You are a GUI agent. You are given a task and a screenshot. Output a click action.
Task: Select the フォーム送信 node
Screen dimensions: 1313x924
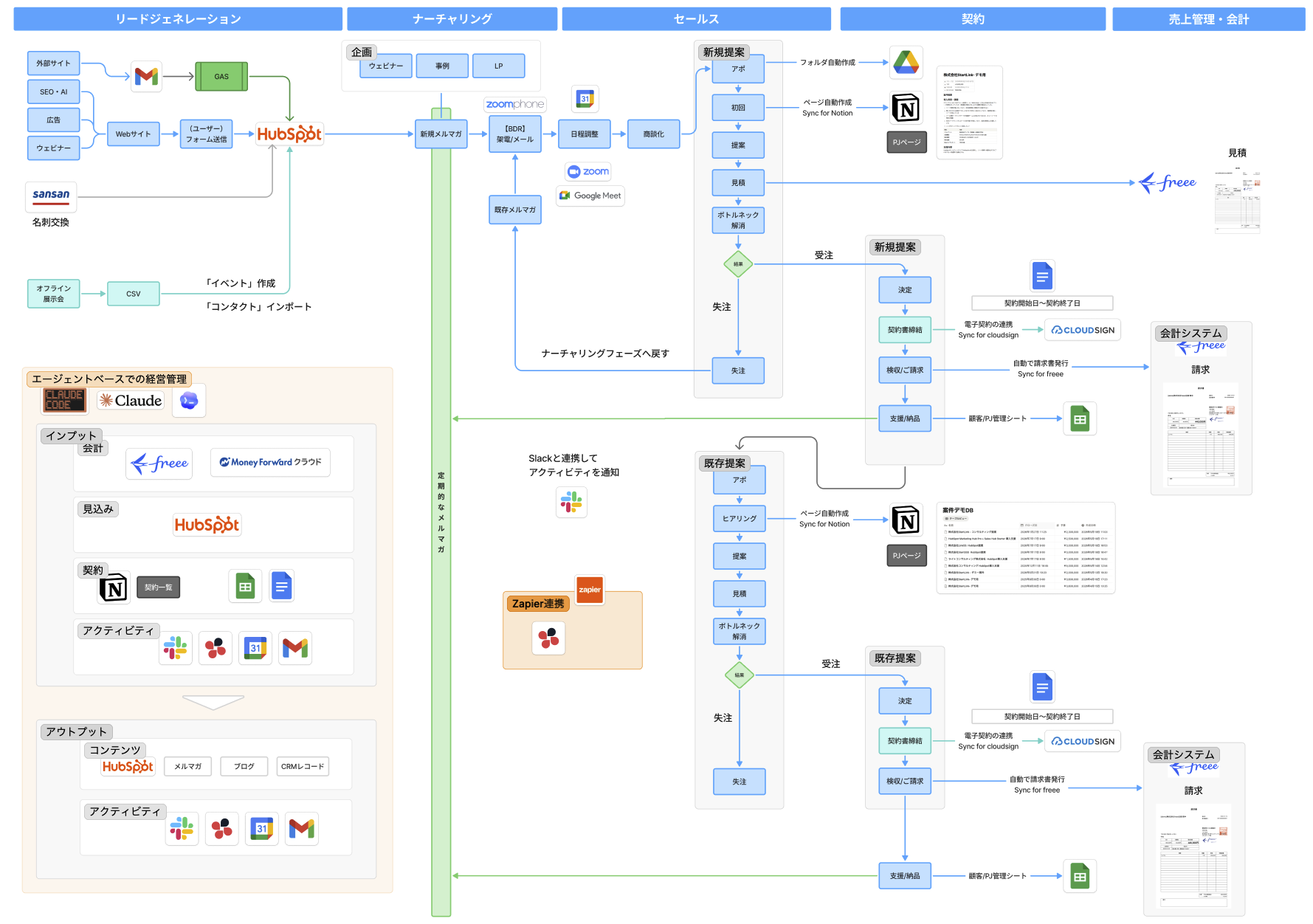(206, 134)
